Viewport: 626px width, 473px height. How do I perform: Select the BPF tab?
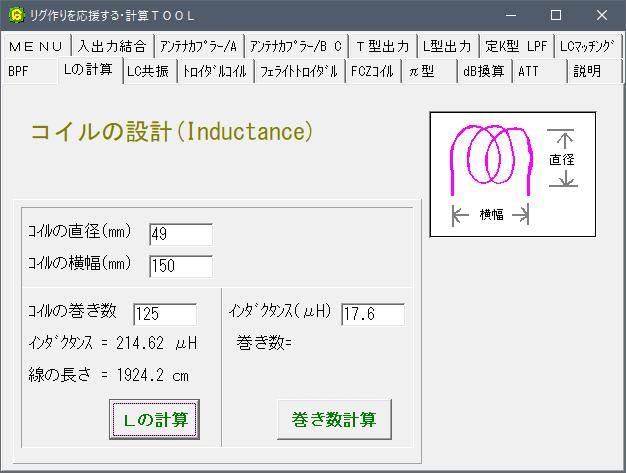coord(20,71)
